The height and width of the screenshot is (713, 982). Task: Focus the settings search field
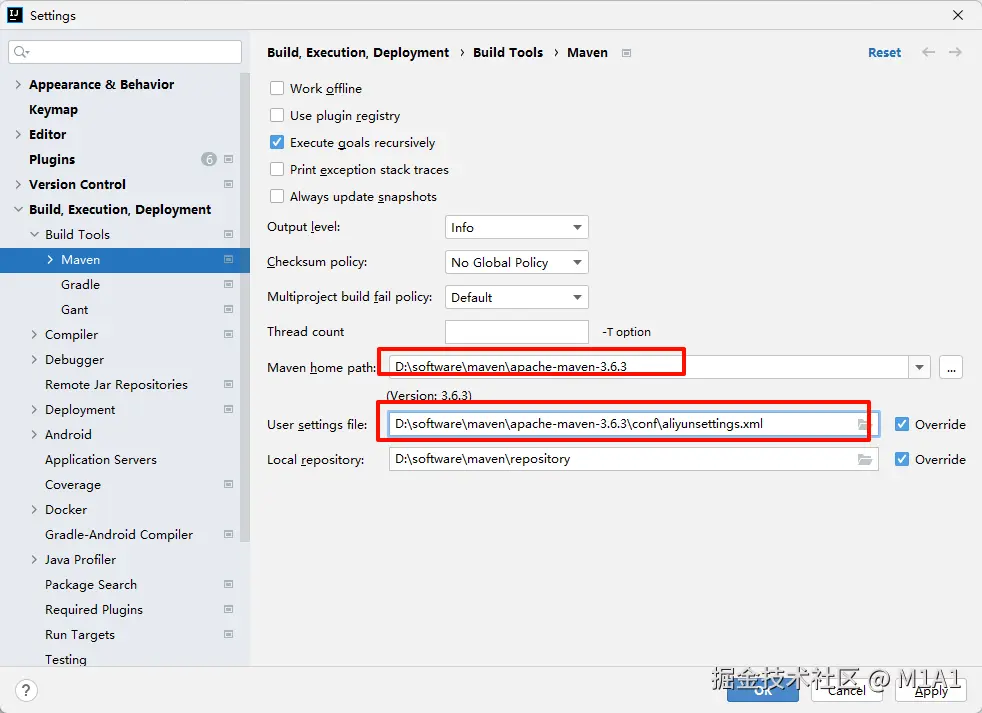coord(125,52)
